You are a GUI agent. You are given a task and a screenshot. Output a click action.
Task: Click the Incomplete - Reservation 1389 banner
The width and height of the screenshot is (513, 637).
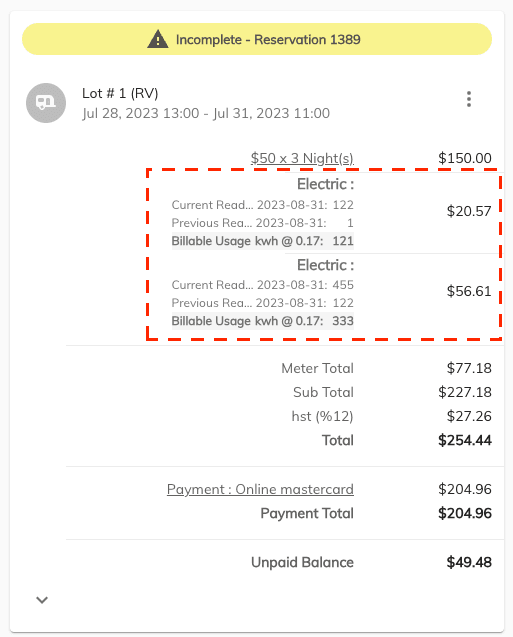257,39
